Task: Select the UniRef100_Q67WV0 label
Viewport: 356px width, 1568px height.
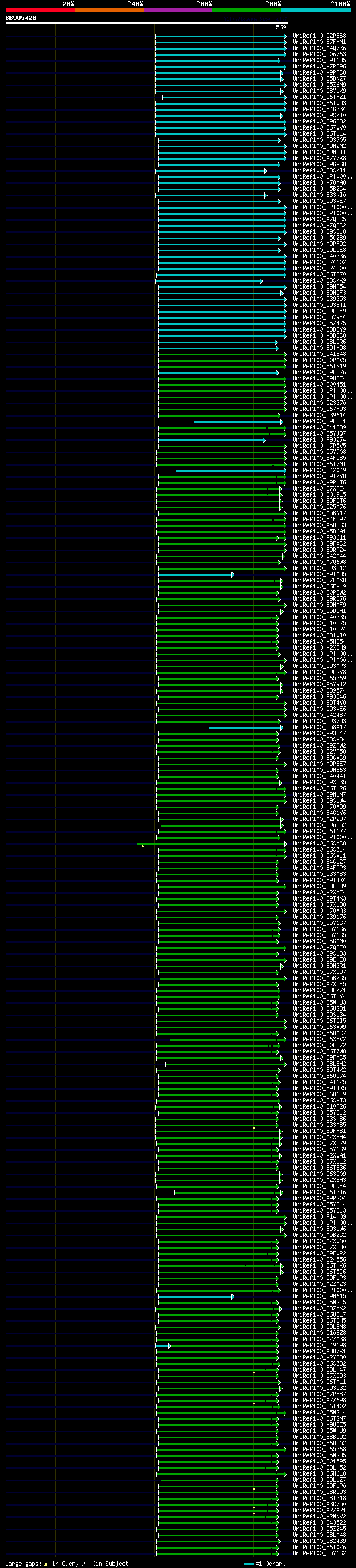Action: point(319,128)
